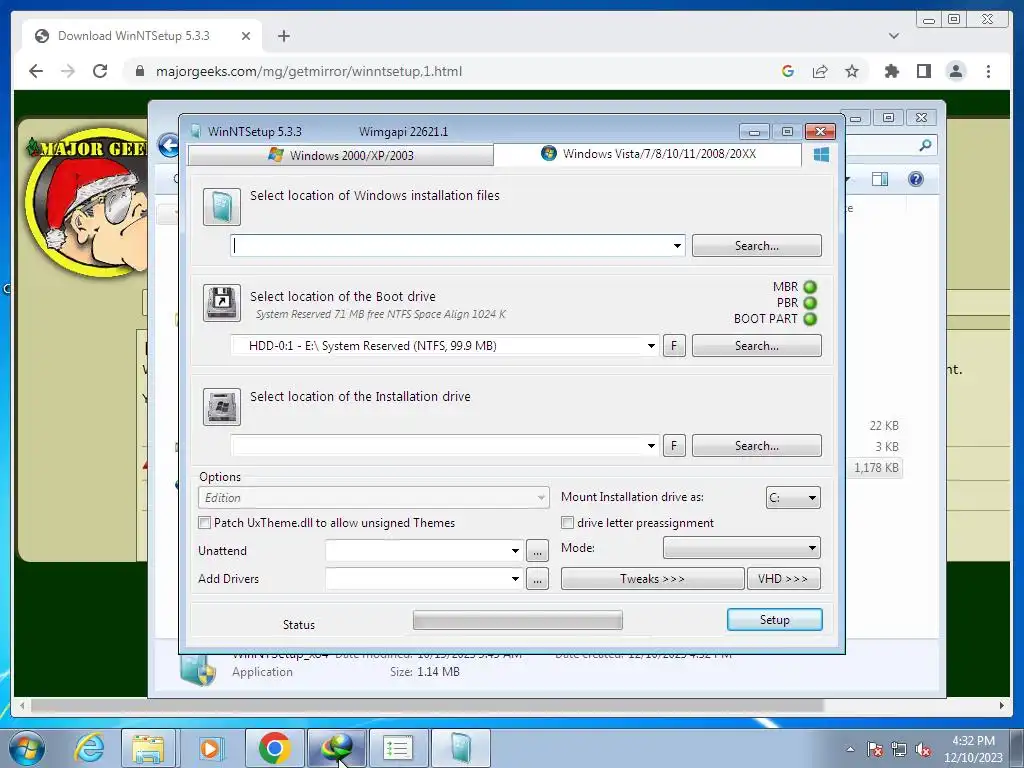Click the WinNTSetup title bar icon
The height and width of the screenshot is (768, 1024).
pos(195,131)
